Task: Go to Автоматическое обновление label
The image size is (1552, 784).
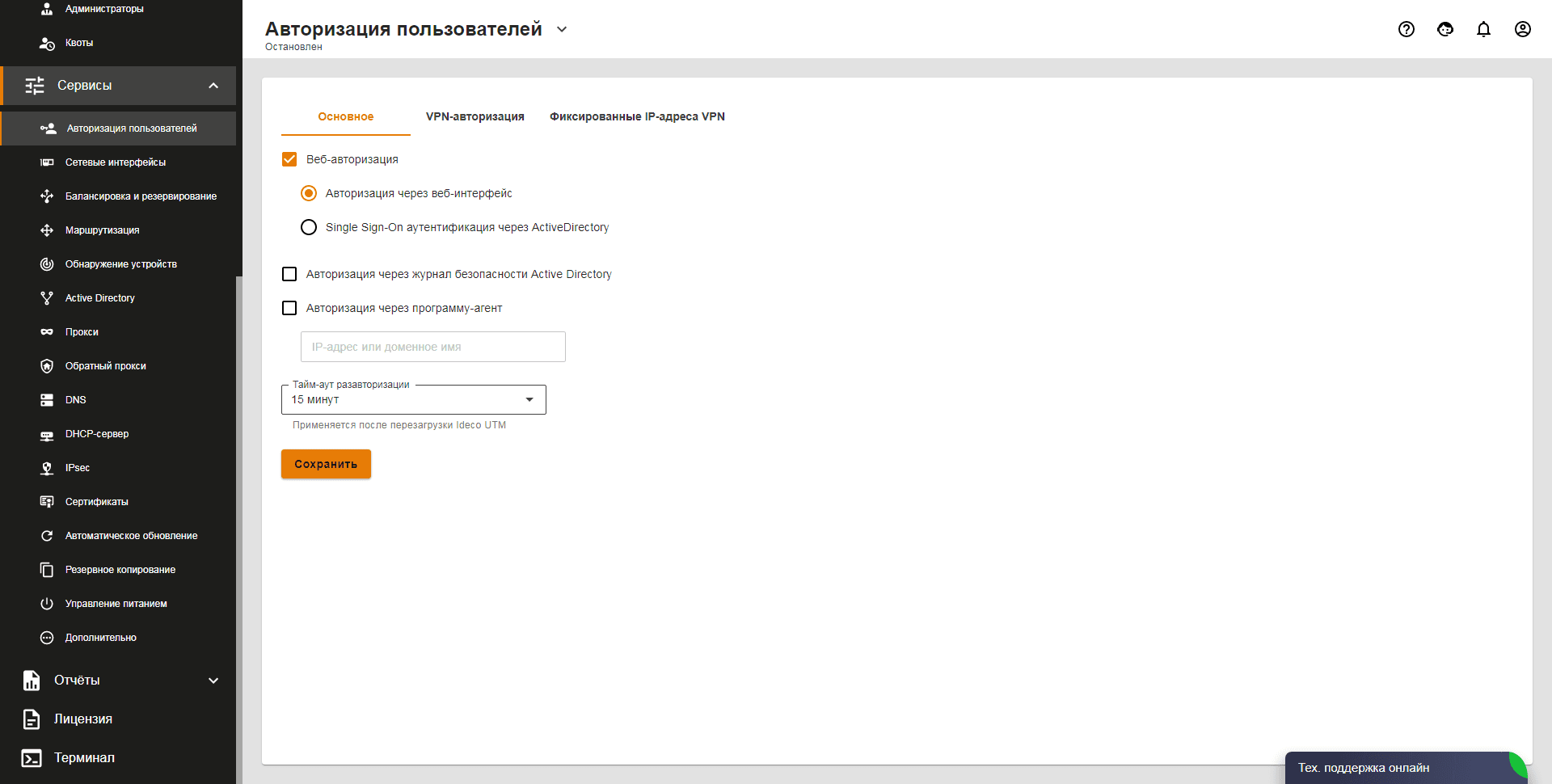Action: tap(132, 536)
